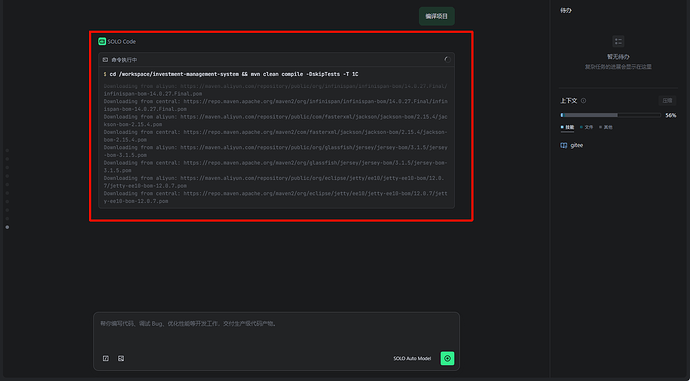The image size is (690, 381).
Task: Click the 暂无待办 label
Action: pyautogui.click(x=618, y=57)
